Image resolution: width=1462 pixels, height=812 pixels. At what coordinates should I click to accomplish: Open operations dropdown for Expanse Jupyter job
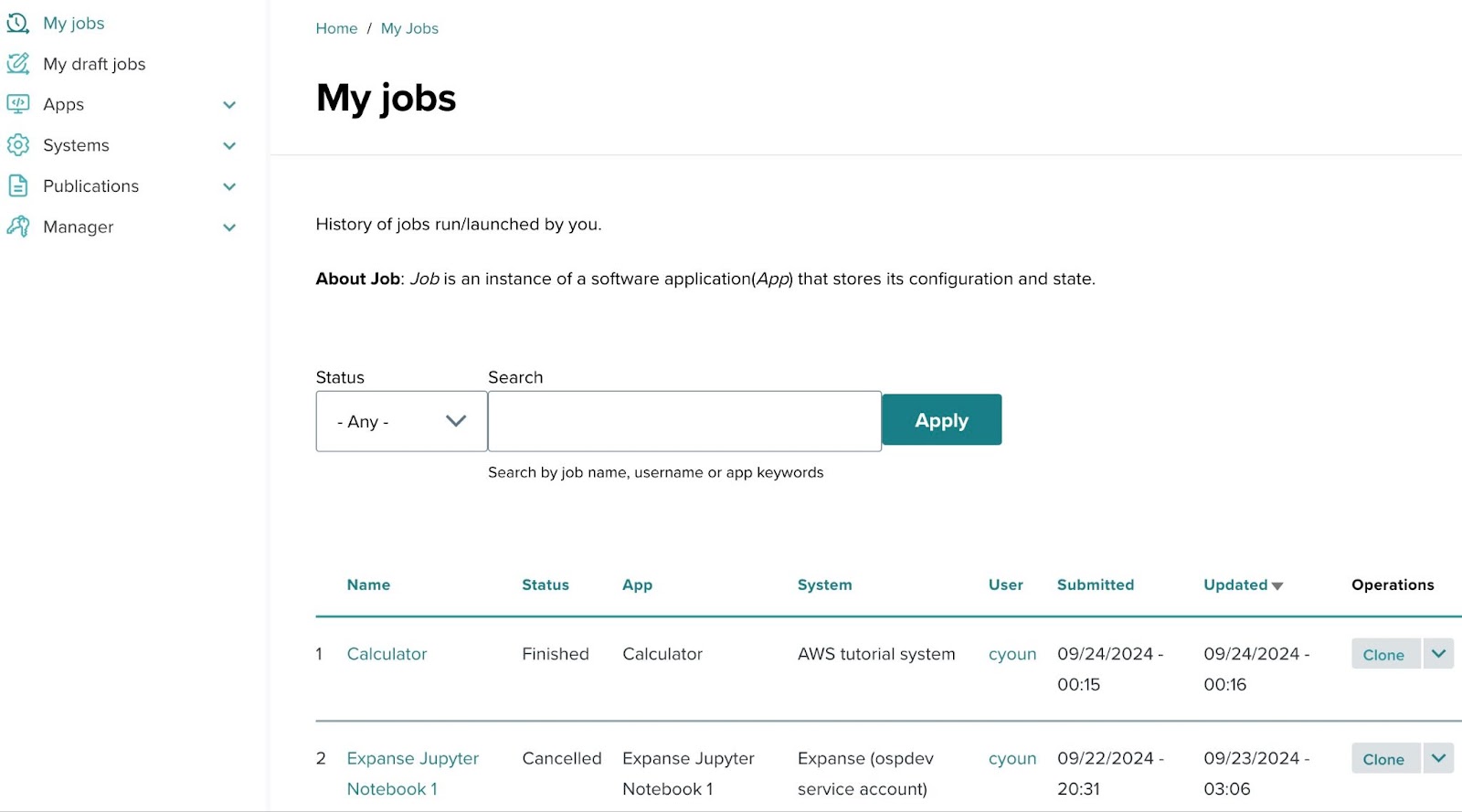[x=1438, y=758]
